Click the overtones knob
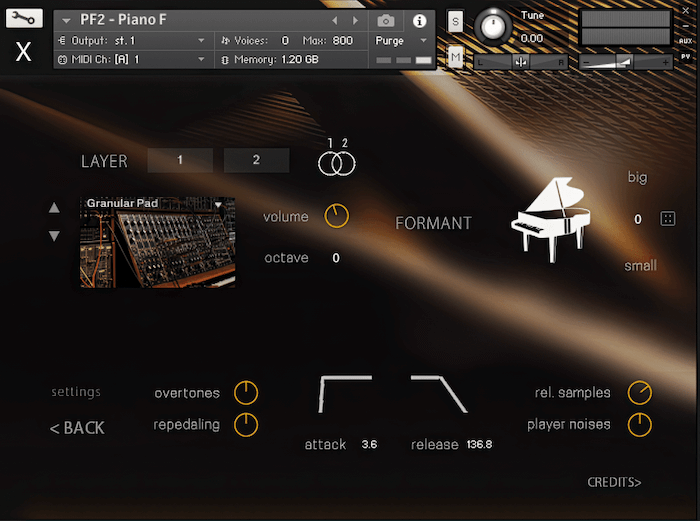Image resolution: width=700 pixels, height=521 pixels. 246,393
